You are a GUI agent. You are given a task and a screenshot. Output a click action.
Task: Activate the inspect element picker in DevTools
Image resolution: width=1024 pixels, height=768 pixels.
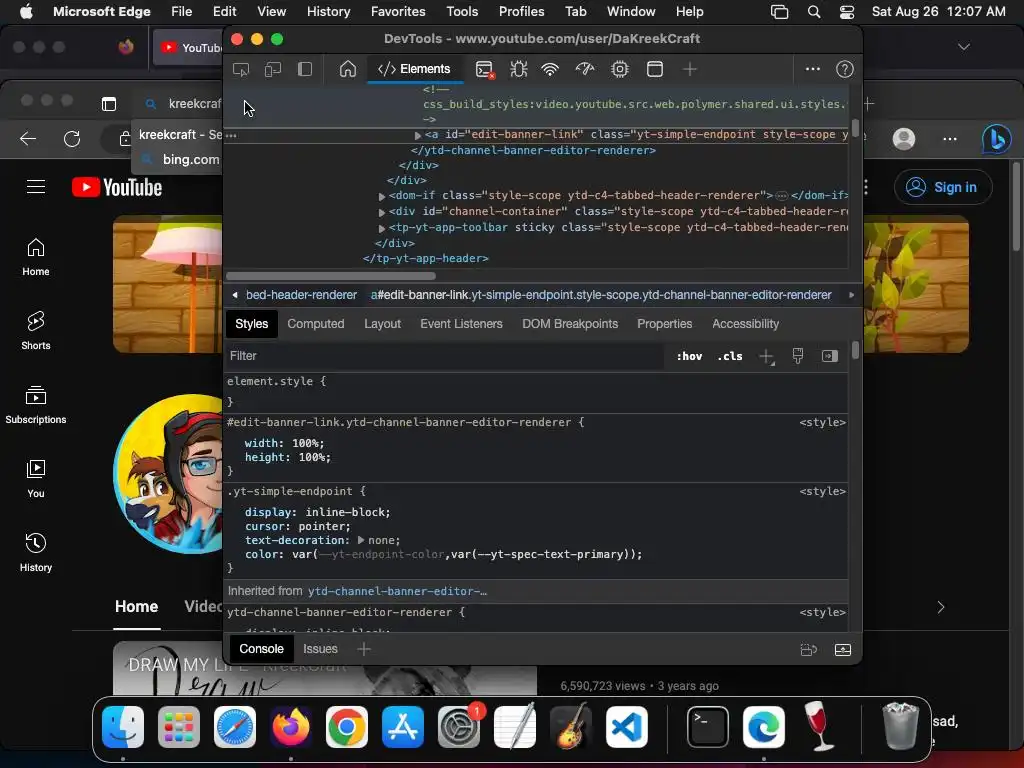[x=241, y=69]
